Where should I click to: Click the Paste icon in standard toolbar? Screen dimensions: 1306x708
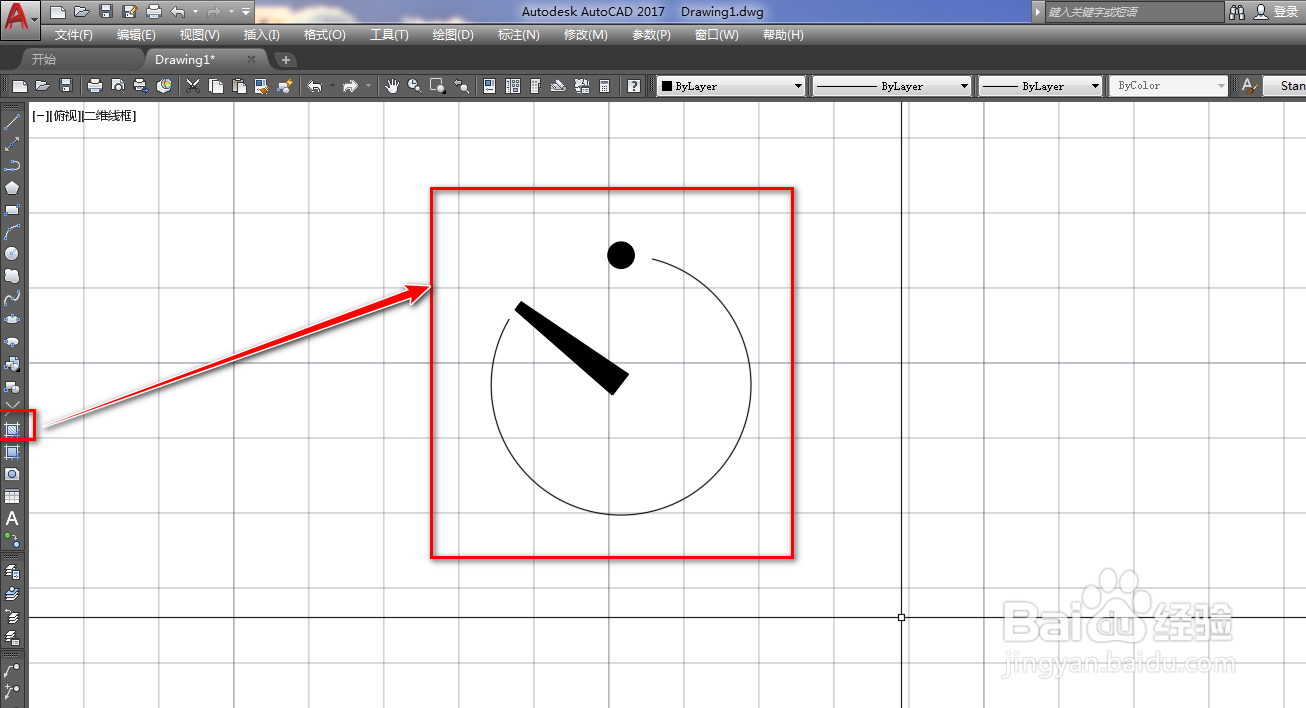[x=238, y=86]
